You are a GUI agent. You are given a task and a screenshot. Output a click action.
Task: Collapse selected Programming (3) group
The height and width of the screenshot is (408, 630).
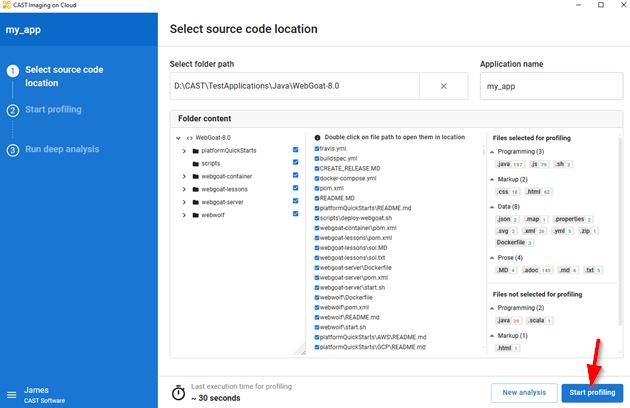tap(492, 152)
